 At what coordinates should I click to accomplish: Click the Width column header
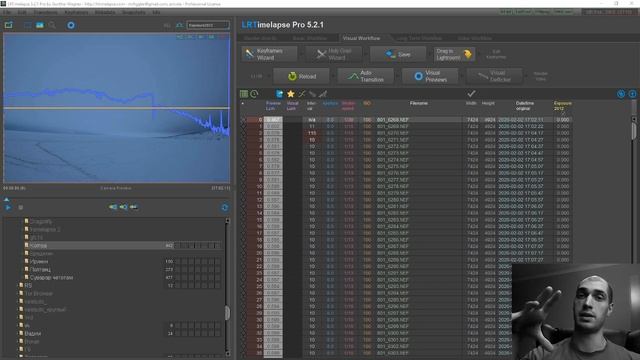point(471,103)
